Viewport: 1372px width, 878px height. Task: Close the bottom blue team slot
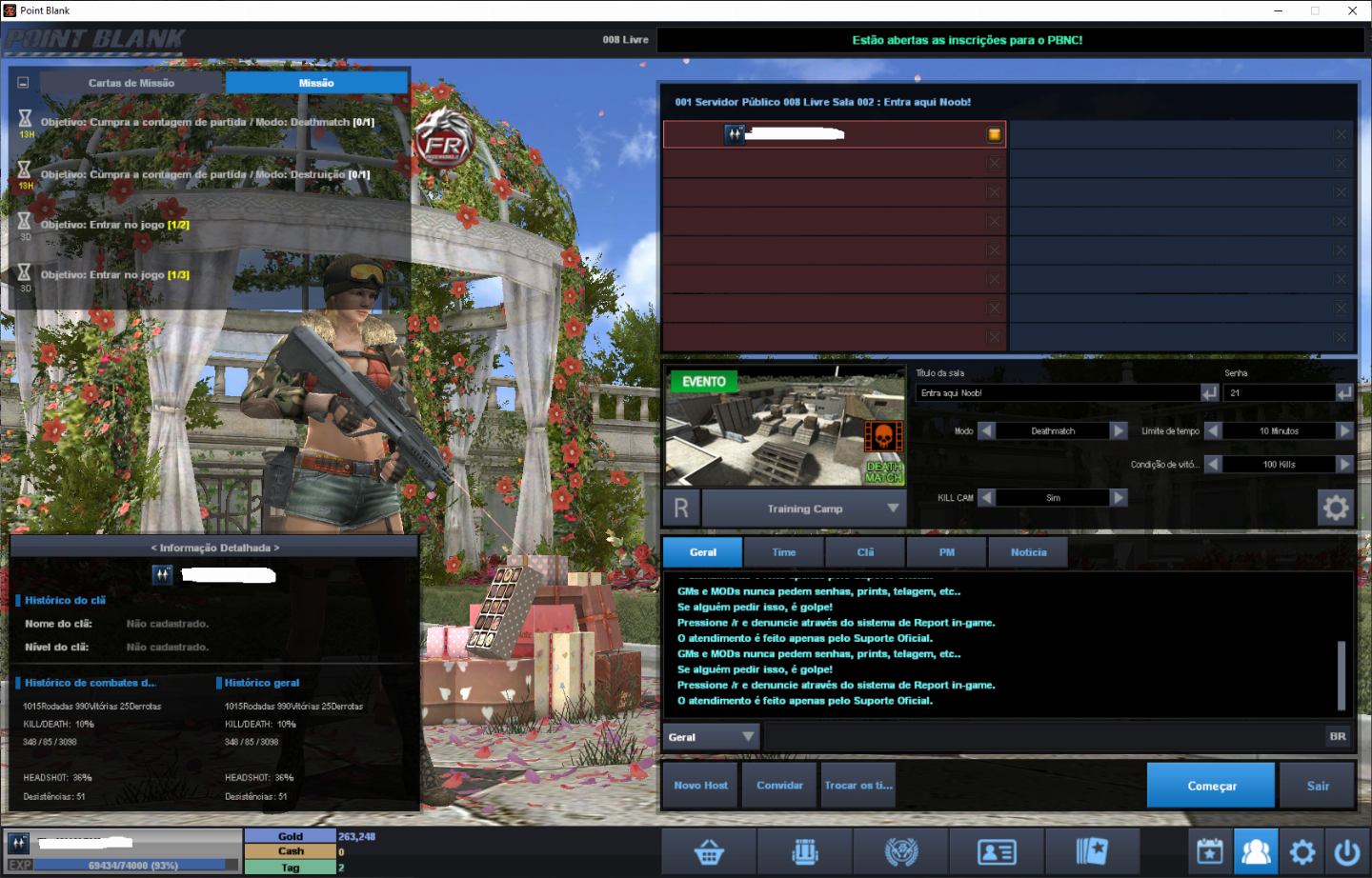(x=1342, y=337)
